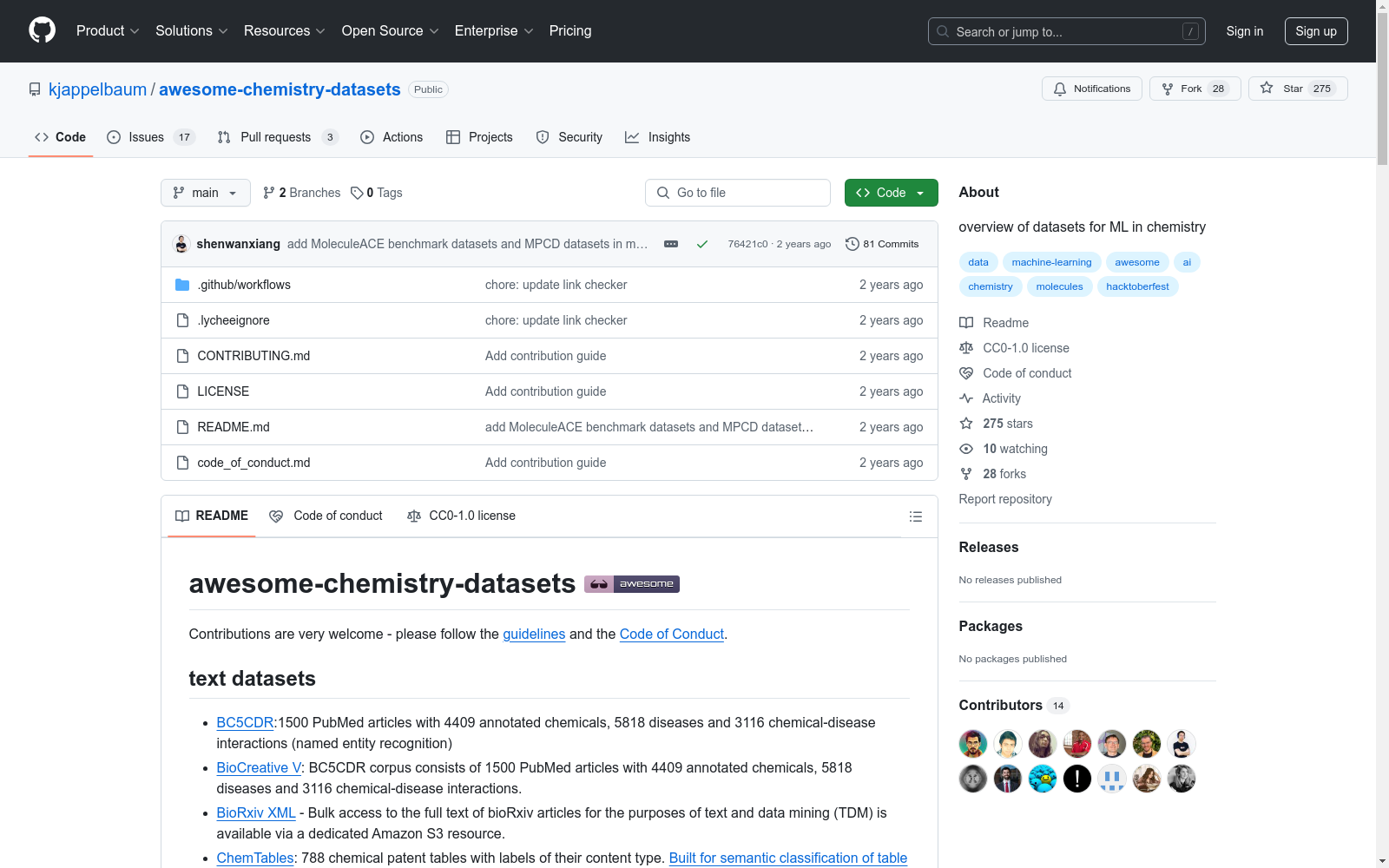The height and width of the screenshot is (868, 1389).
Task: Open the BC5CDR dataset link
Action: coord(245,723)
